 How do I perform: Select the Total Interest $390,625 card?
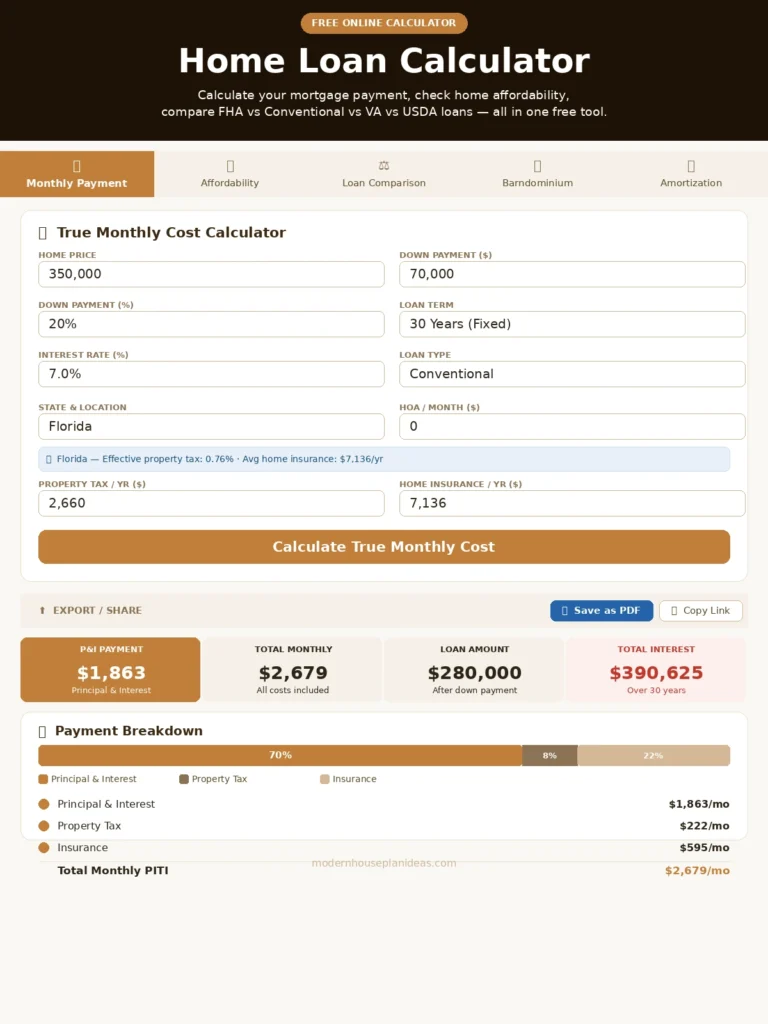656,670
